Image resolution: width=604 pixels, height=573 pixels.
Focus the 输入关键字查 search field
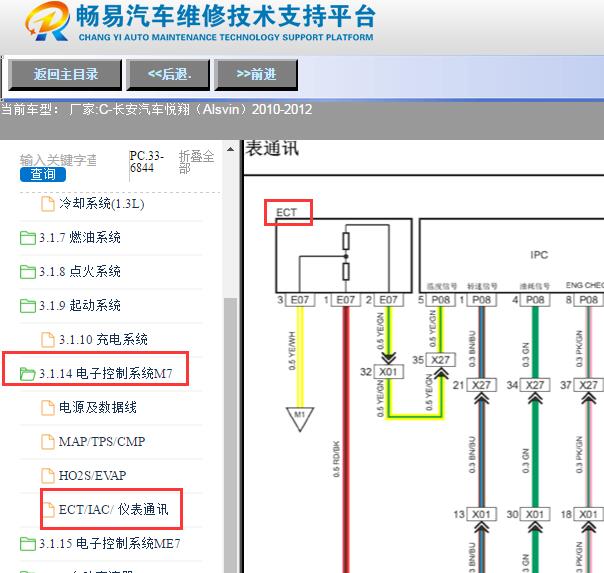tap(58, 160)
